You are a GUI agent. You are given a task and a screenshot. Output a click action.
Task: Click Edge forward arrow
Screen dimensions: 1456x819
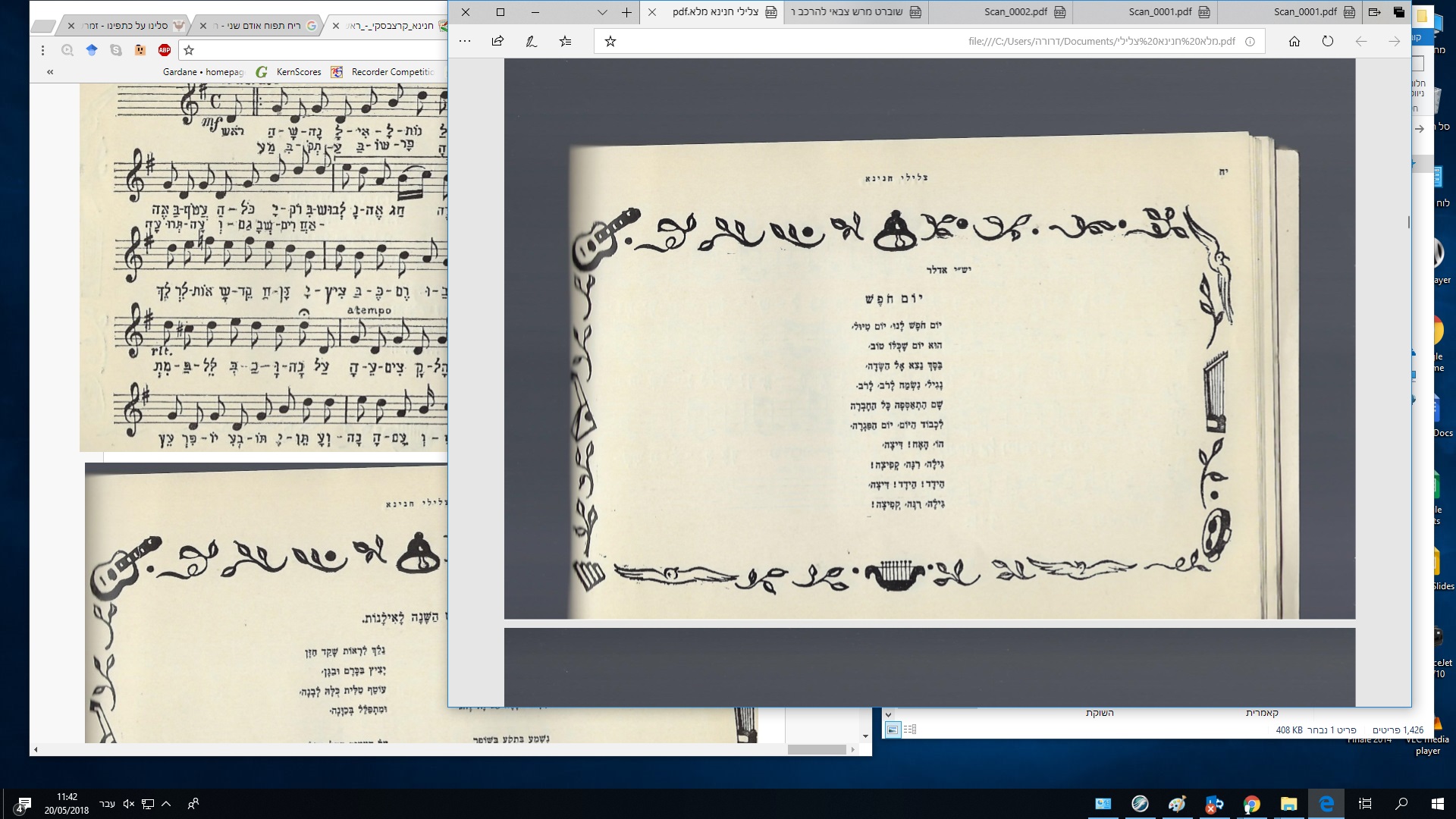point(1394,42)
